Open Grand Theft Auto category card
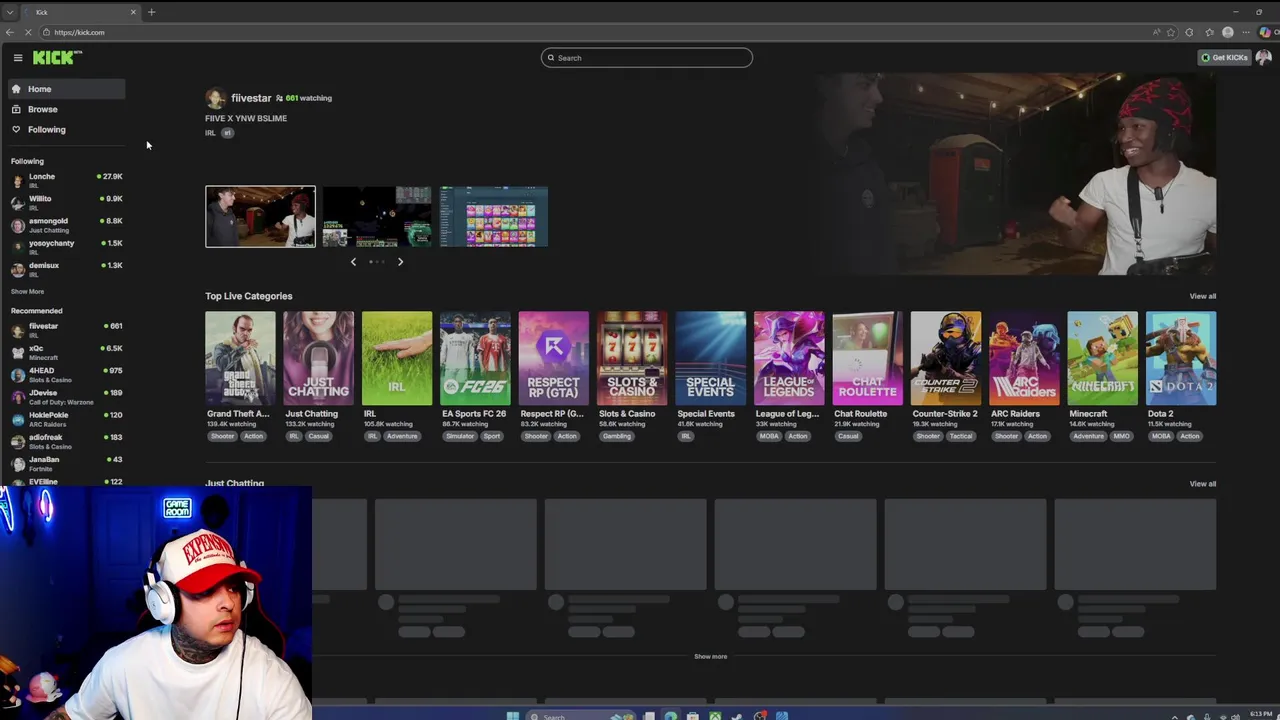Screen dimensions: 1280x720 [x=240, y=358]
